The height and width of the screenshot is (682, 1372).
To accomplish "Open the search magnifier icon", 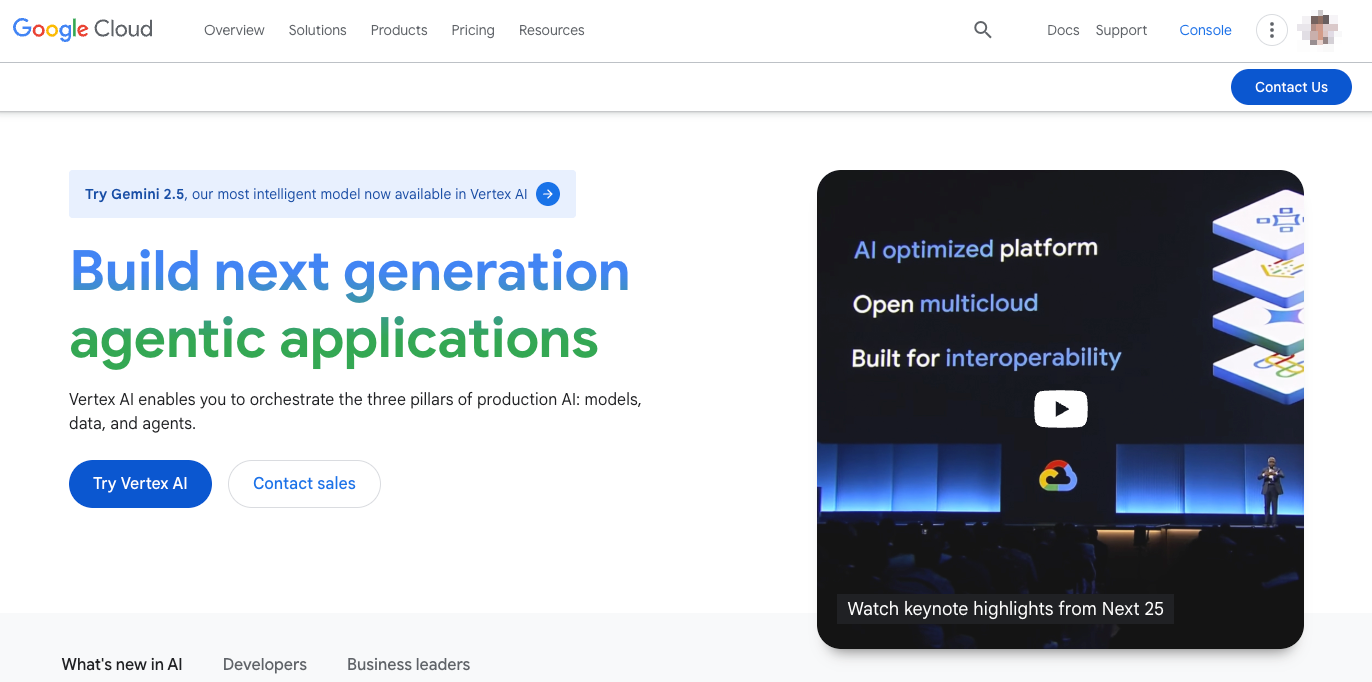I will click(983, 30).
